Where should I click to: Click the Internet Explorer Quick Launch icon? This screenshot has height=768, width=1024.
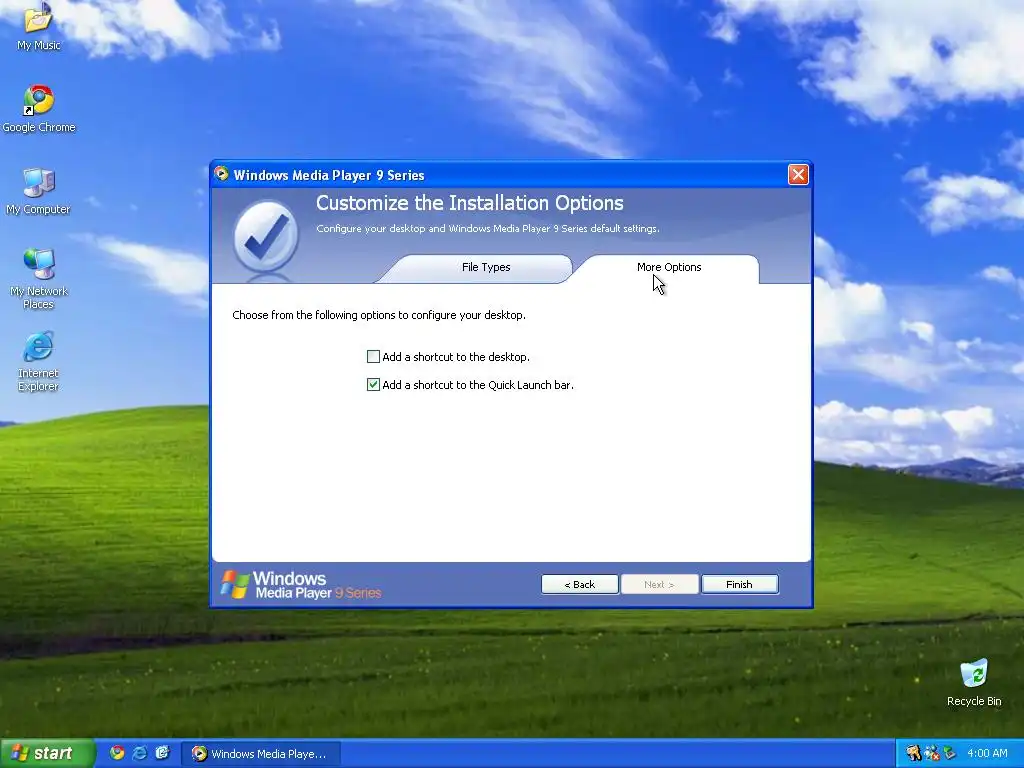(x=140, y=753)
